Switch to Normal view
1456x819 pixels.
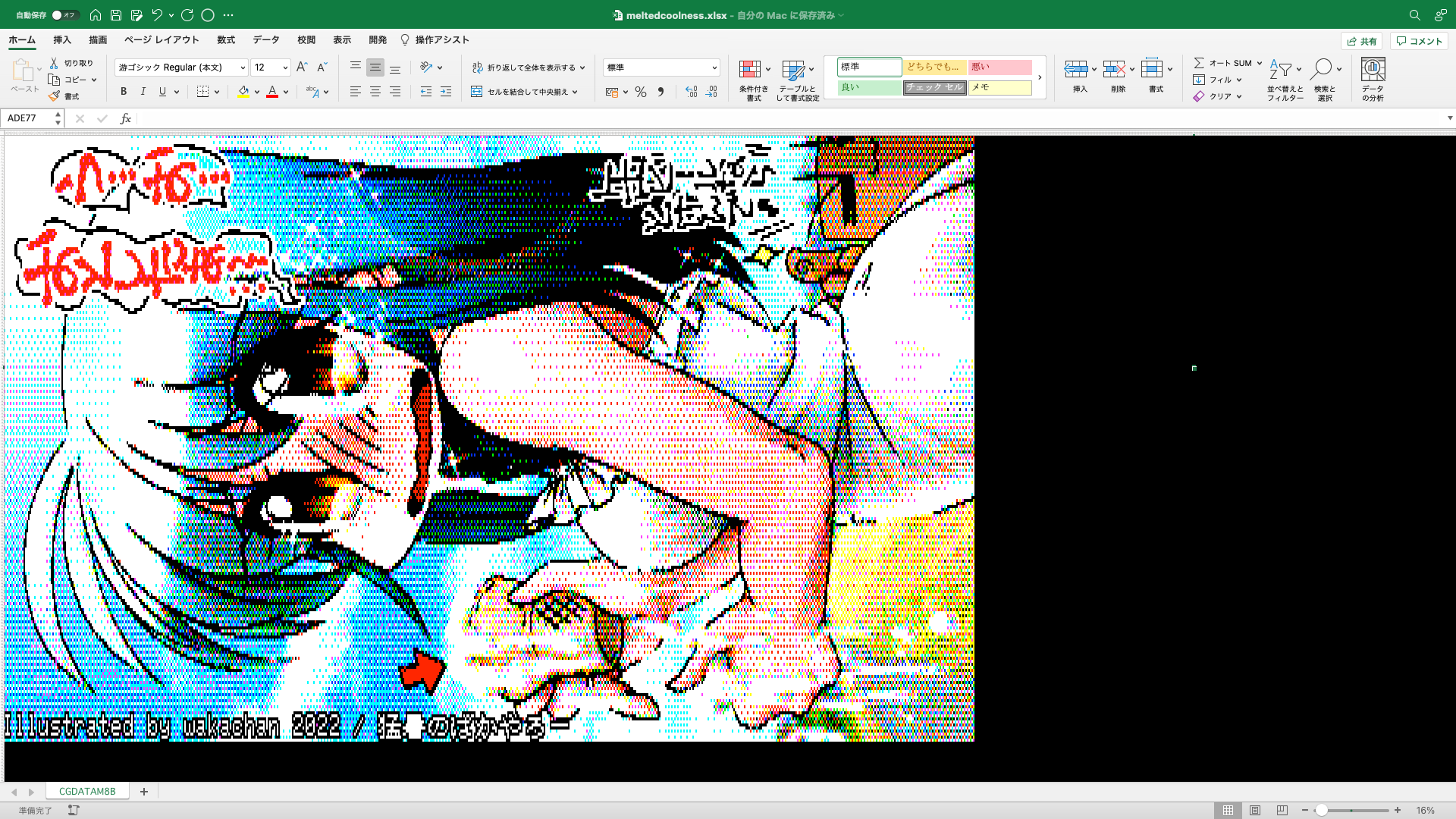coord(1228,810)
